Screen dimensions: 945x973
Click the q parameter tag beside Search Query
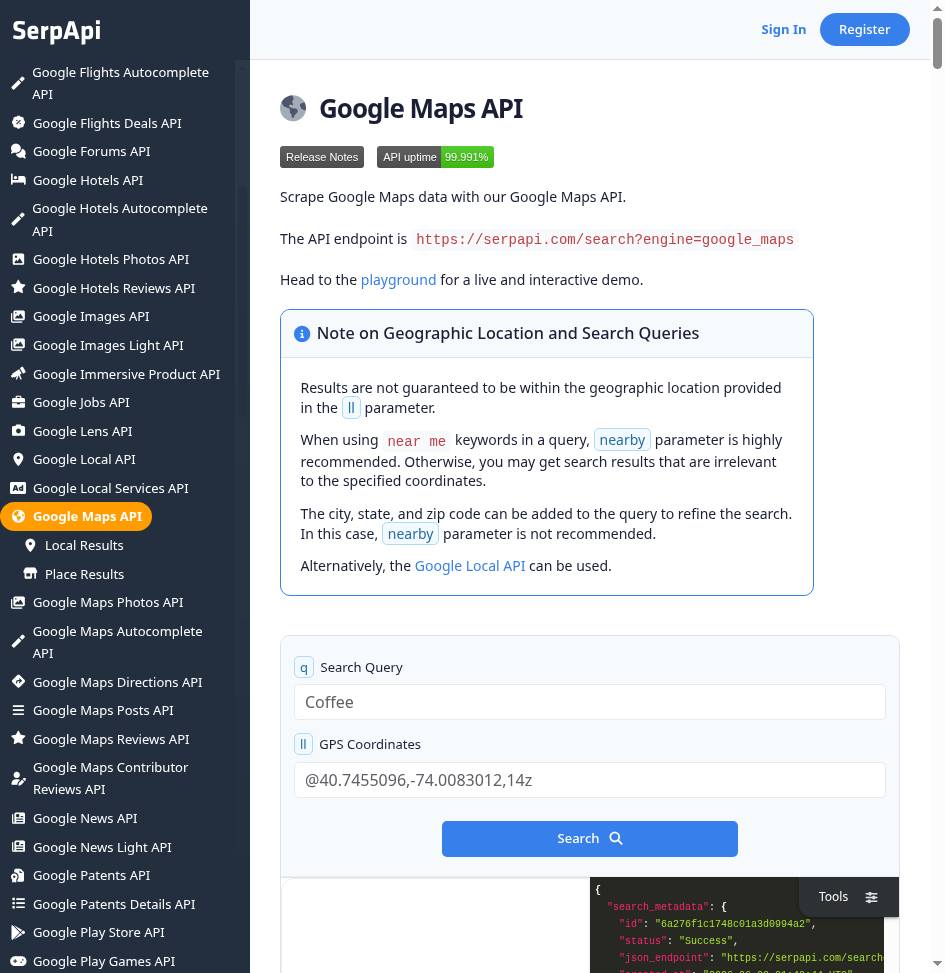[x=303, y=668]
